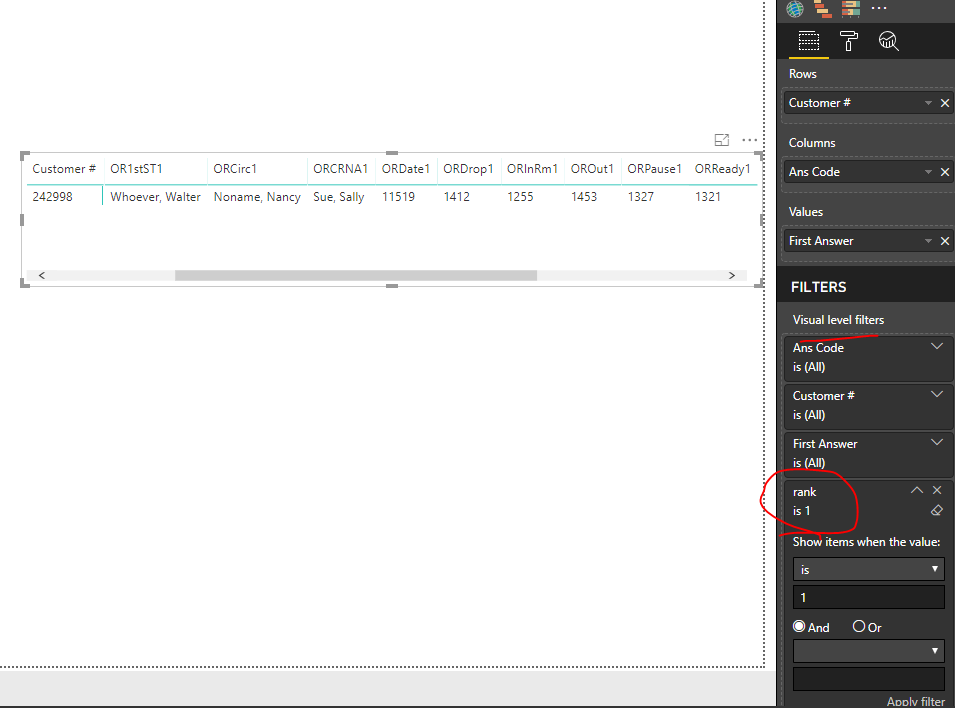Clear the rank filter with eraser

pyautogui.click(x=937, y=511)
